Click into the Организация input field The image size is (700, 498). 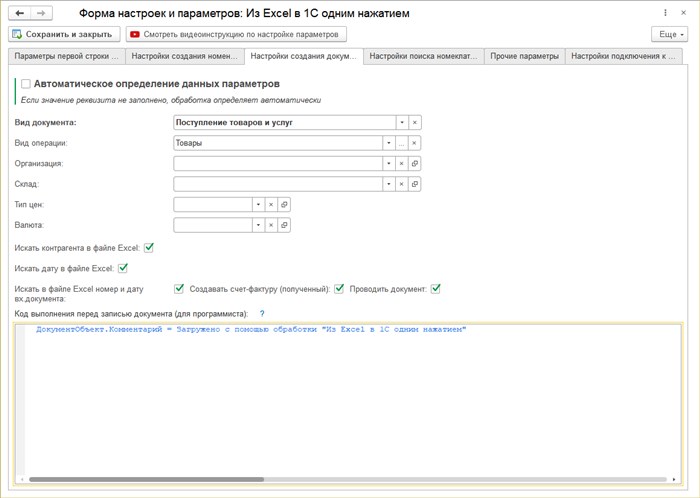tap(278, 163)
